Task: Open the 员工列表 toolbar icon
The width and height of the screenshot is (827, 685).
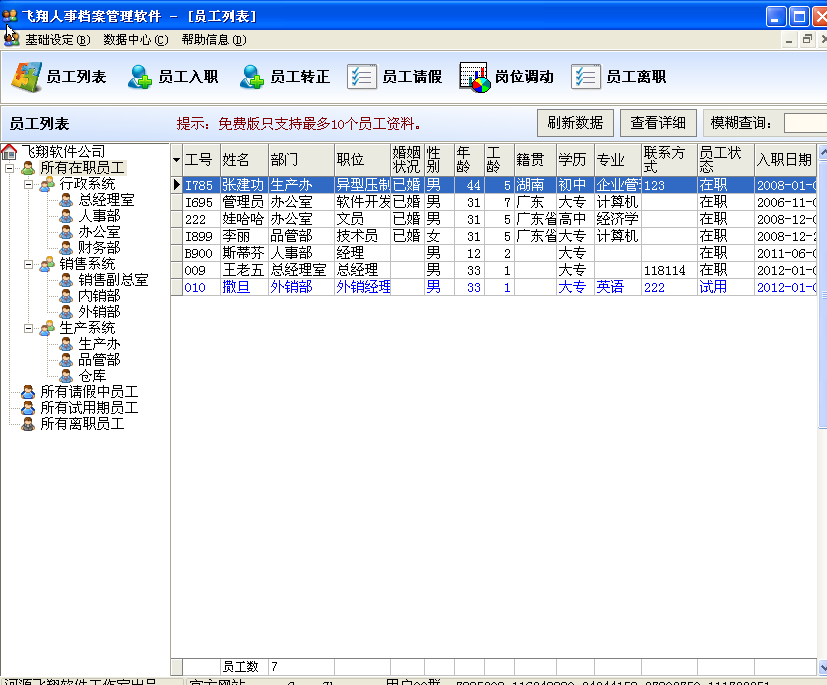Action: pyautogui.click(x=26, y=77)
